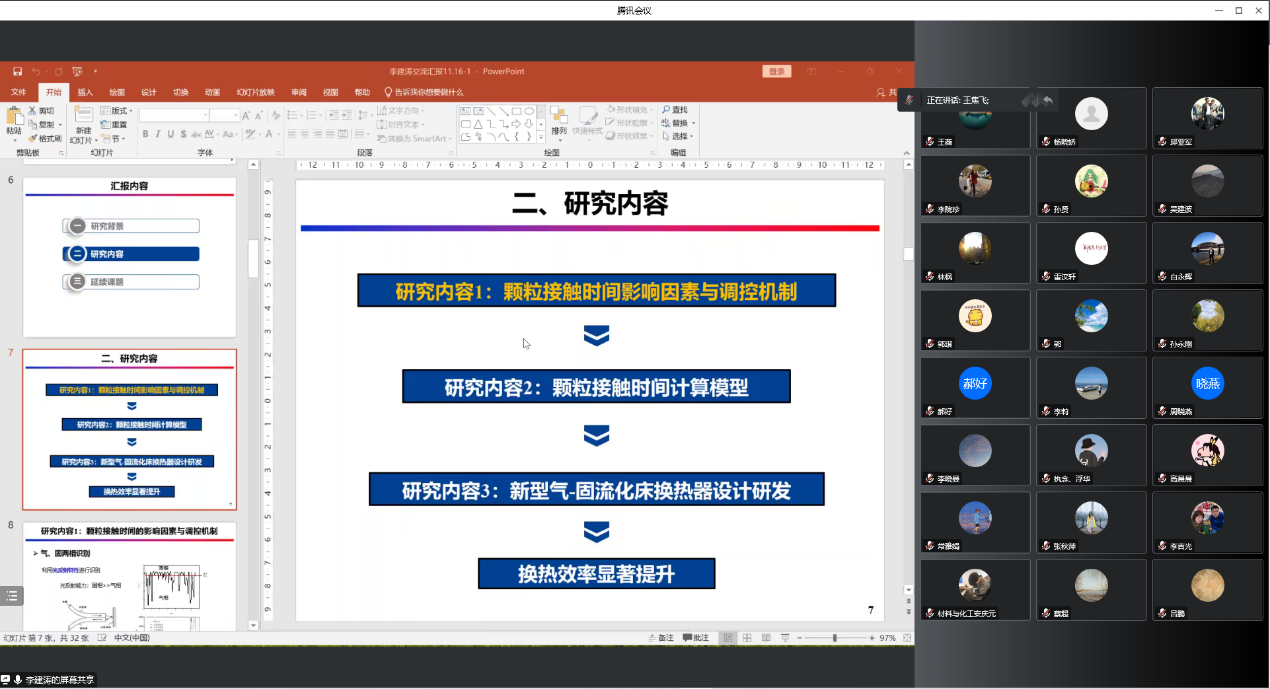Toggle Italic text formatting
This screenshot has height=689, width=1270.
pos(158,135)
